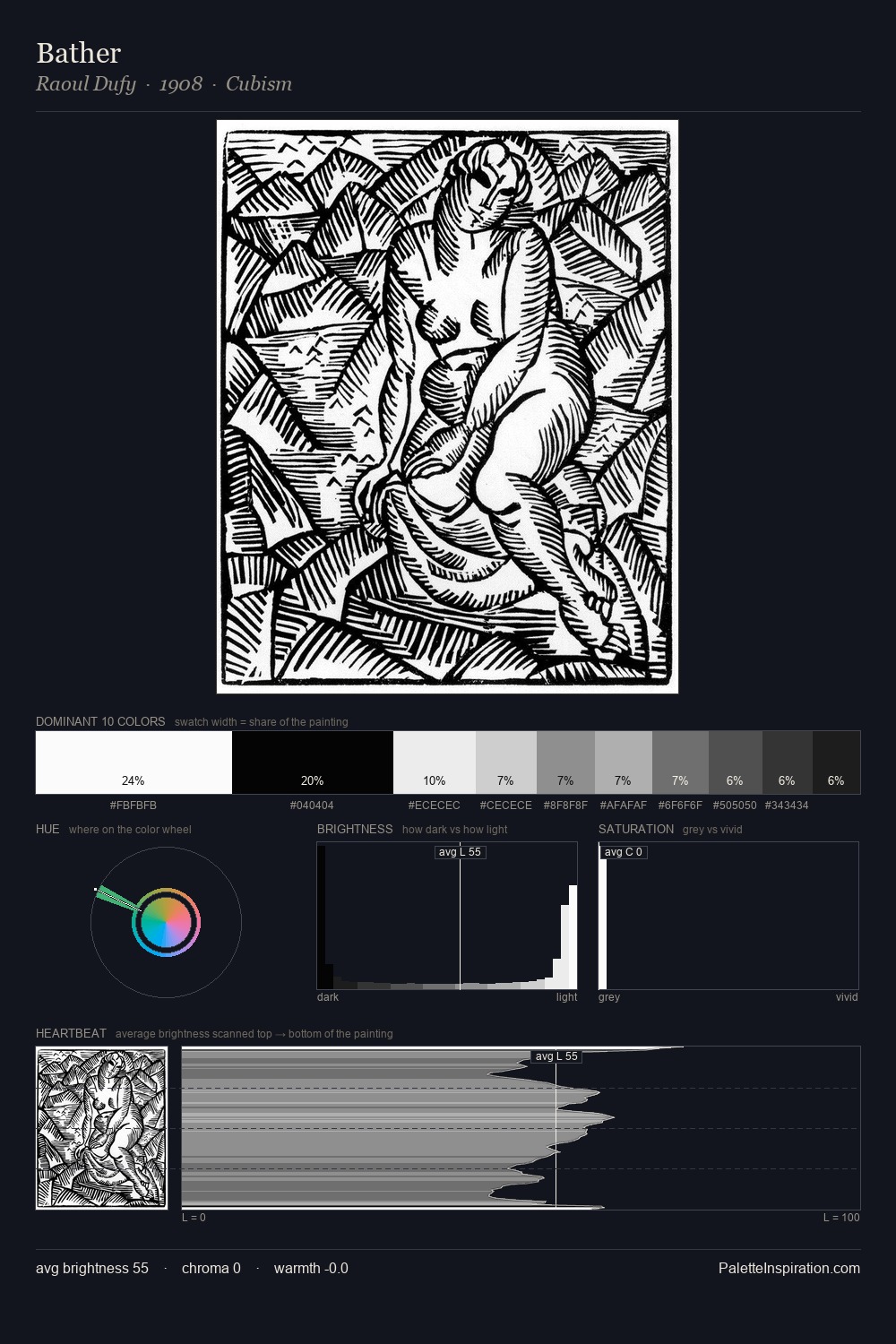Click the '20%' share value
Image resolution: width=896 pixels, height=1344 pixels.
coord(313,780)
